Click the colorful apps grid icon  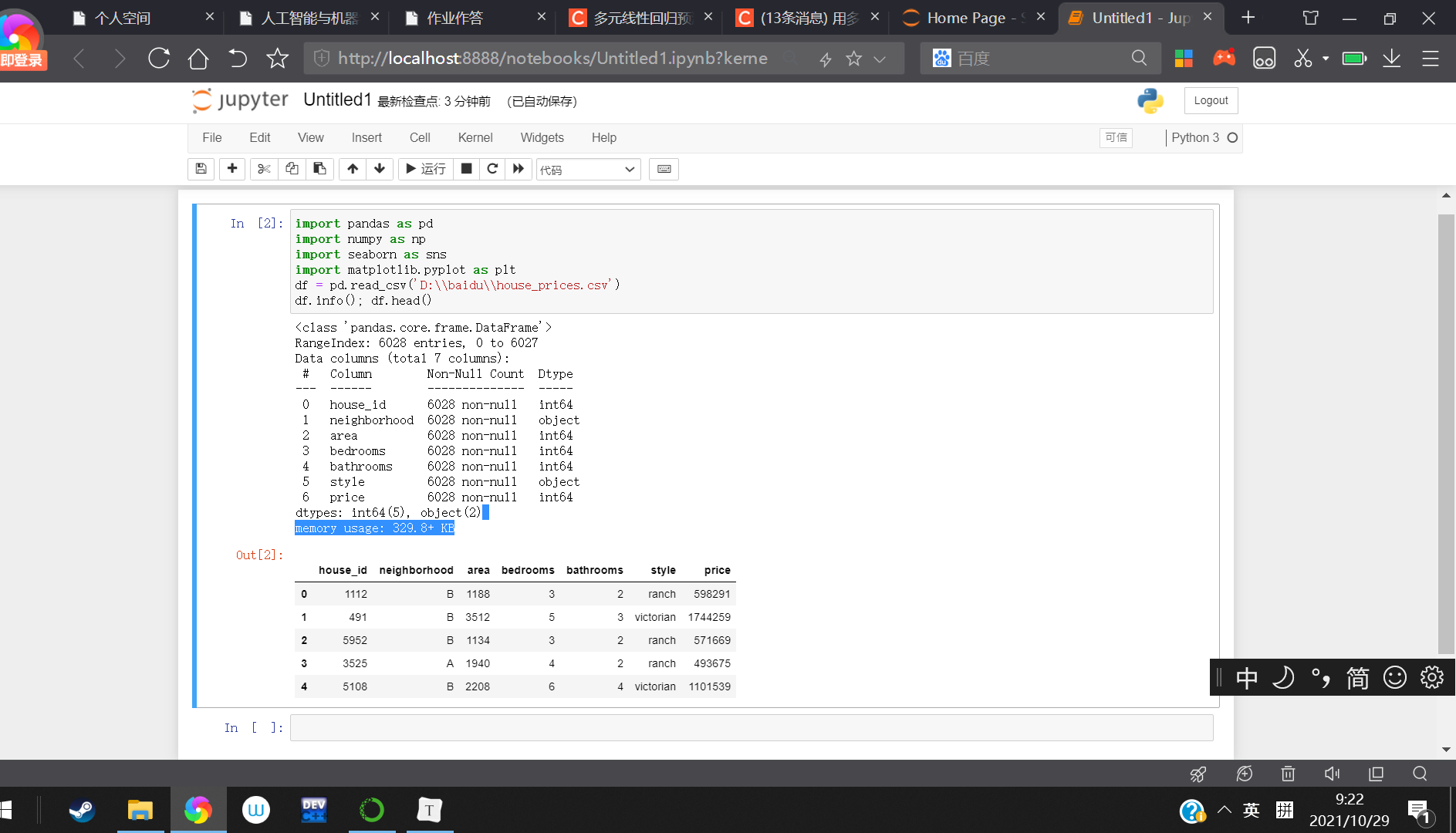(1184, 58)
